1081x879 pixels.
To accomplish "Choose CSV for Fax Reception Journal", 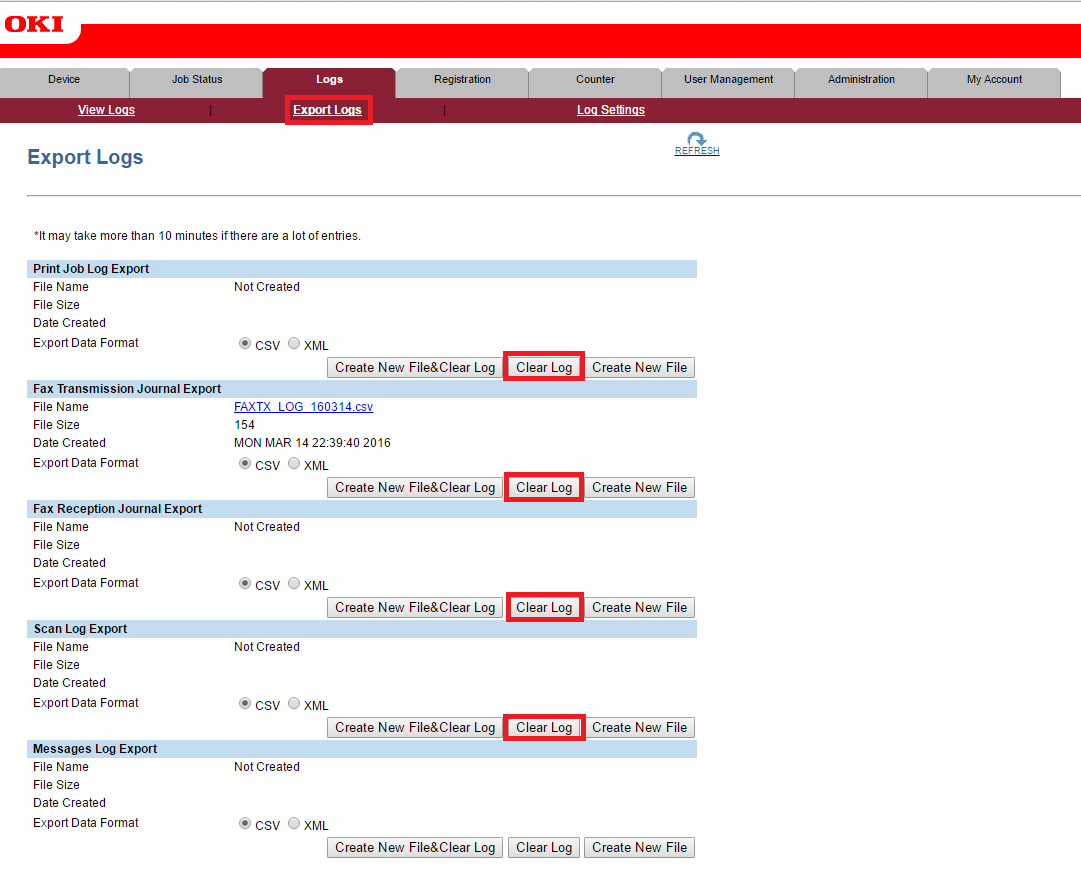I will pyautogui.click(x=245, y=583).
